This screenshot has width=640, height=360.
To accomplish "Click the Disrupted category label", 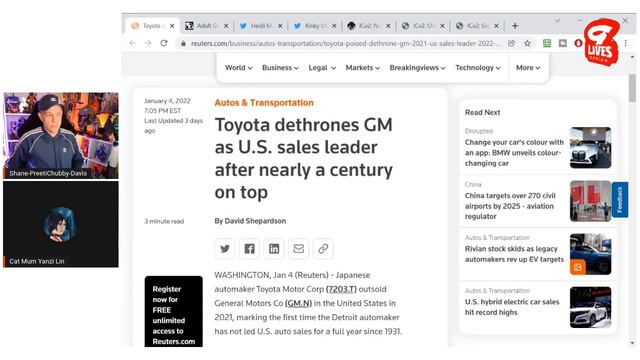I will [x=479, y=131].
